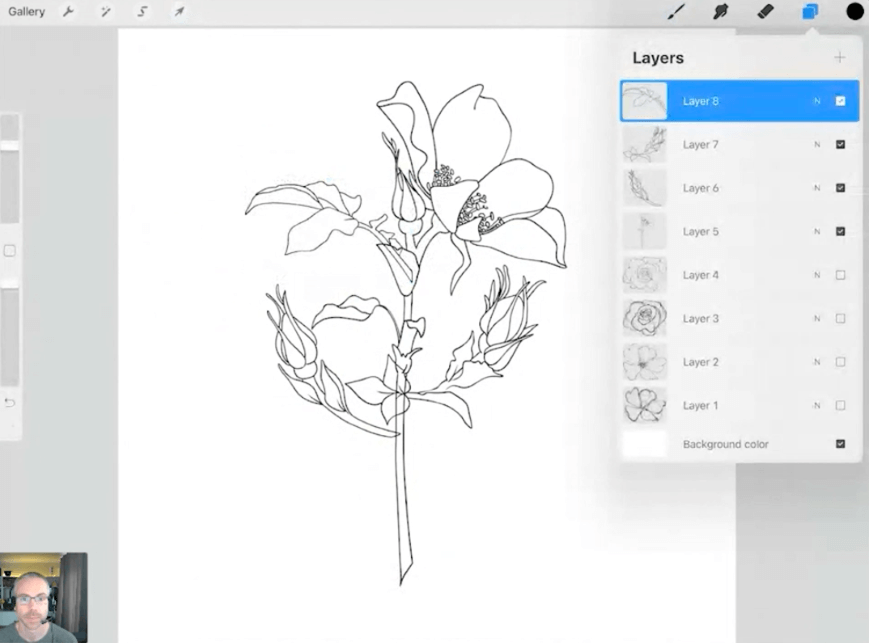The width and height of the screenshot is (869, 643).
Task: Uncheck Layer 5 visibility
Action: pos(840,231)
